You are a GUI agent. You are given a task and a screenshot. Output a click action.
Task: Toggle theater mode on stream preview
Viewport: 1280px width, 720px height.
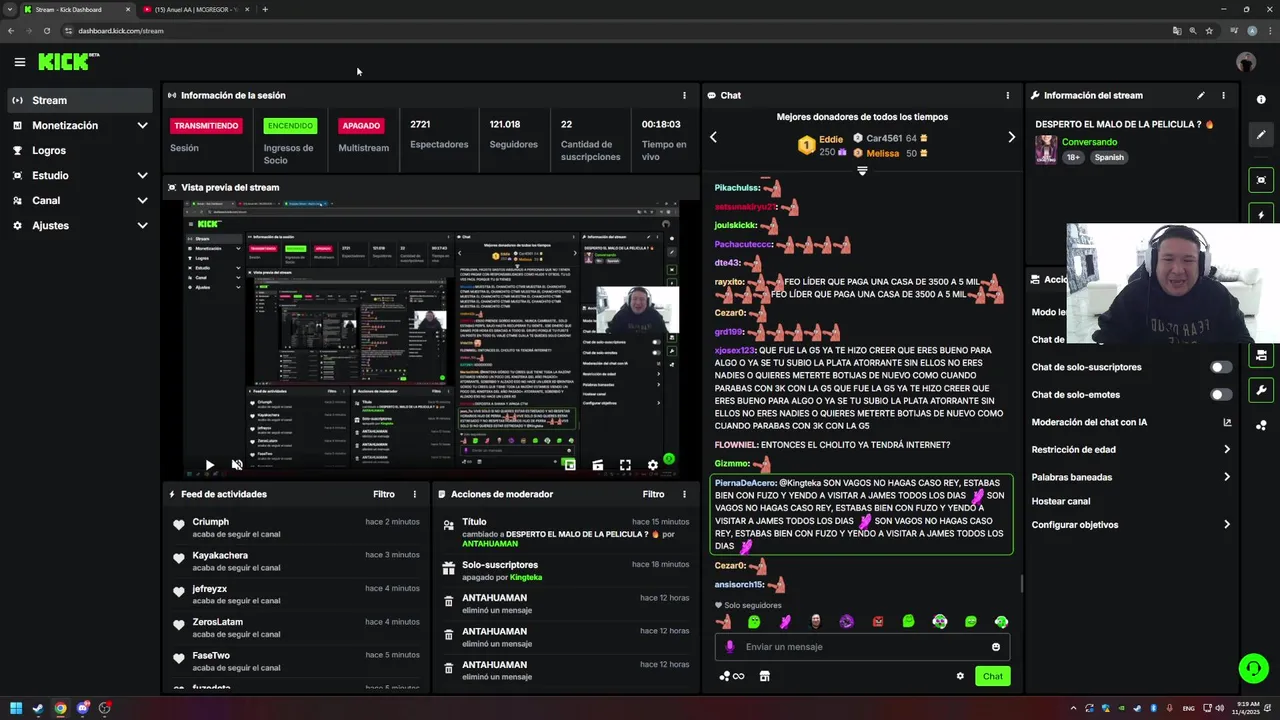(597, 465)
